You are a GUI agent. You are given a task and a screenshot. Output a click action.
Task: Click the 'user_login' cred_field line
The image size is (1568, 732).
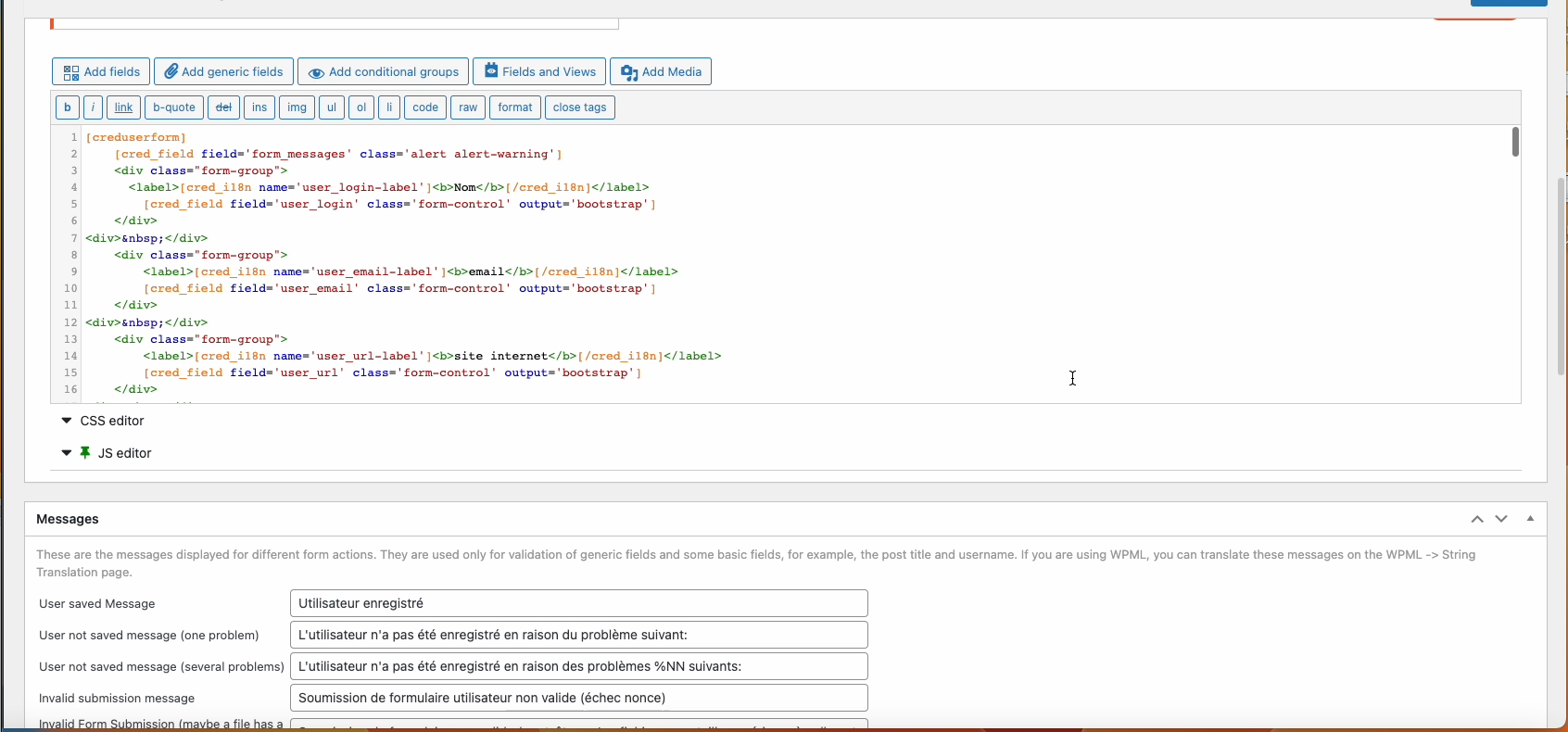399,204
